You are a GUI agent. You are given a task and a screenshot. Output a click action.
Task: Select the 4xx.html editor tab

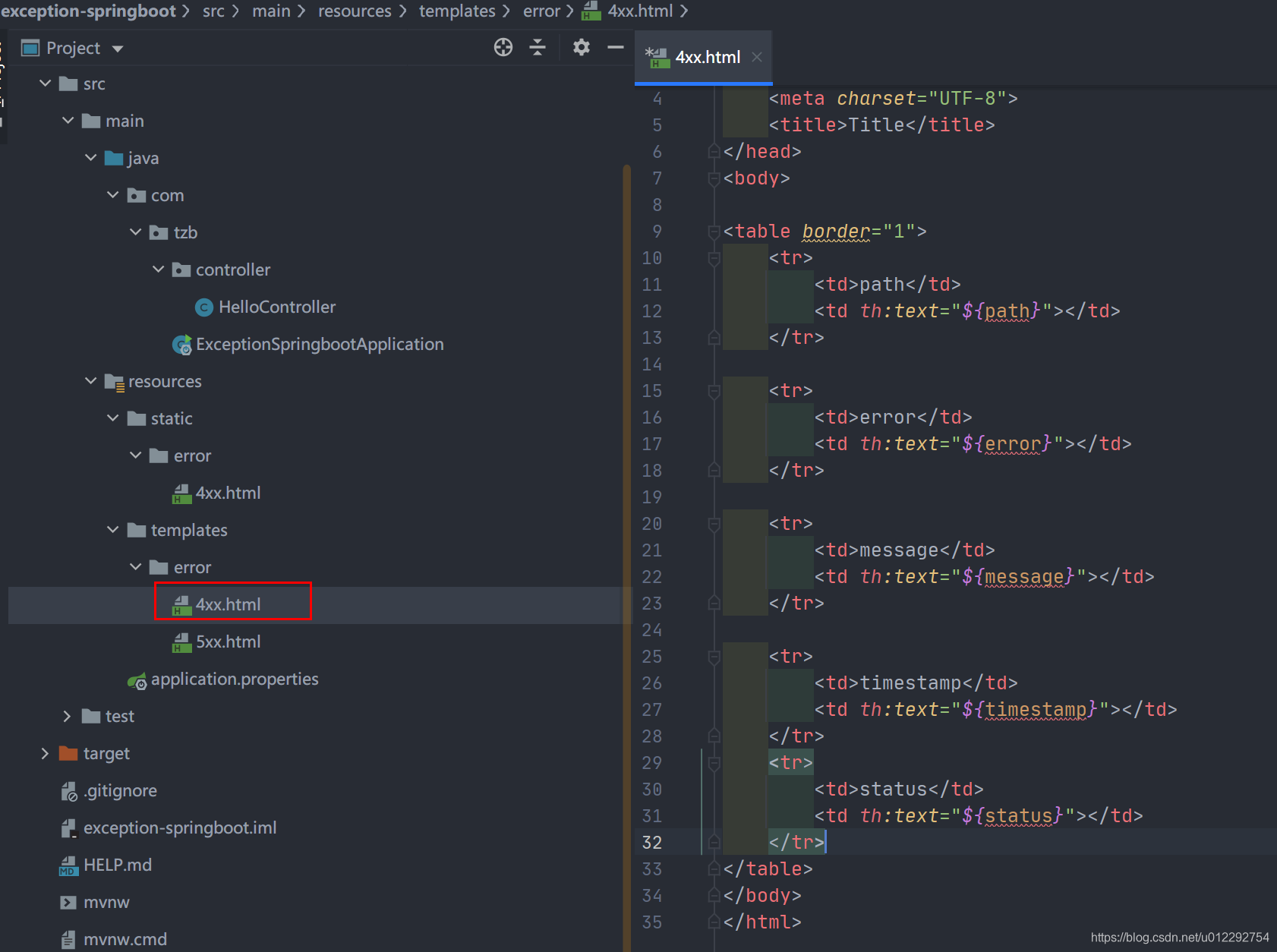click(703, 57)
